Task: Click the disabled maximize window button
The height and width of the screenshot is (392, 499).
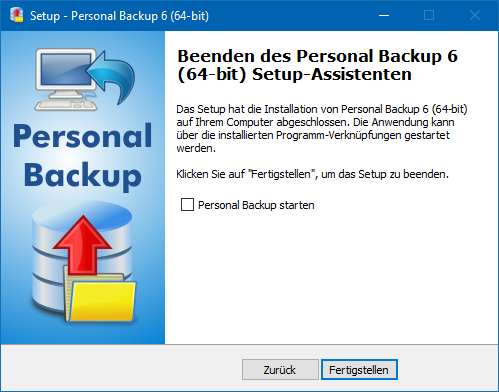Action: click(429, 15)
